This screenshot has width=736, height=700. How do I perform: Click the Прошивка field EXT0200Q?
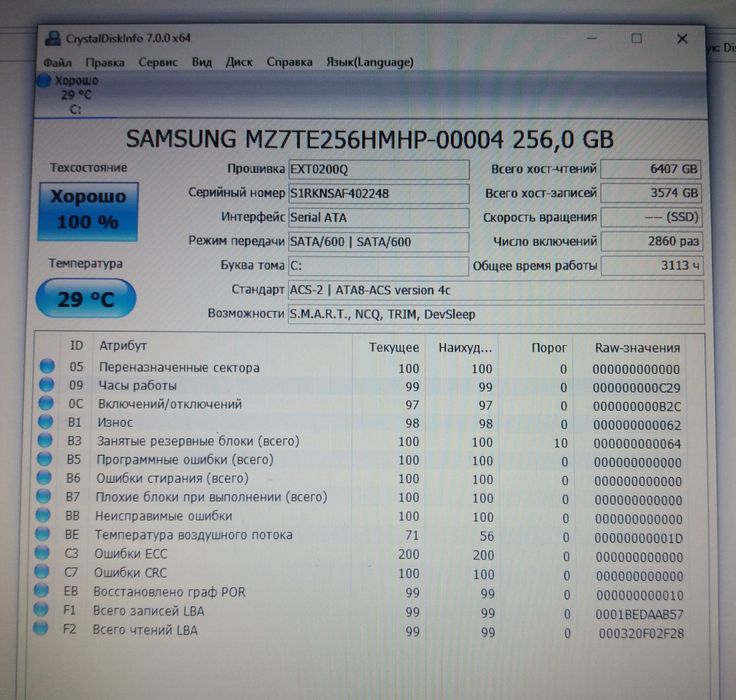pos(379,169)
